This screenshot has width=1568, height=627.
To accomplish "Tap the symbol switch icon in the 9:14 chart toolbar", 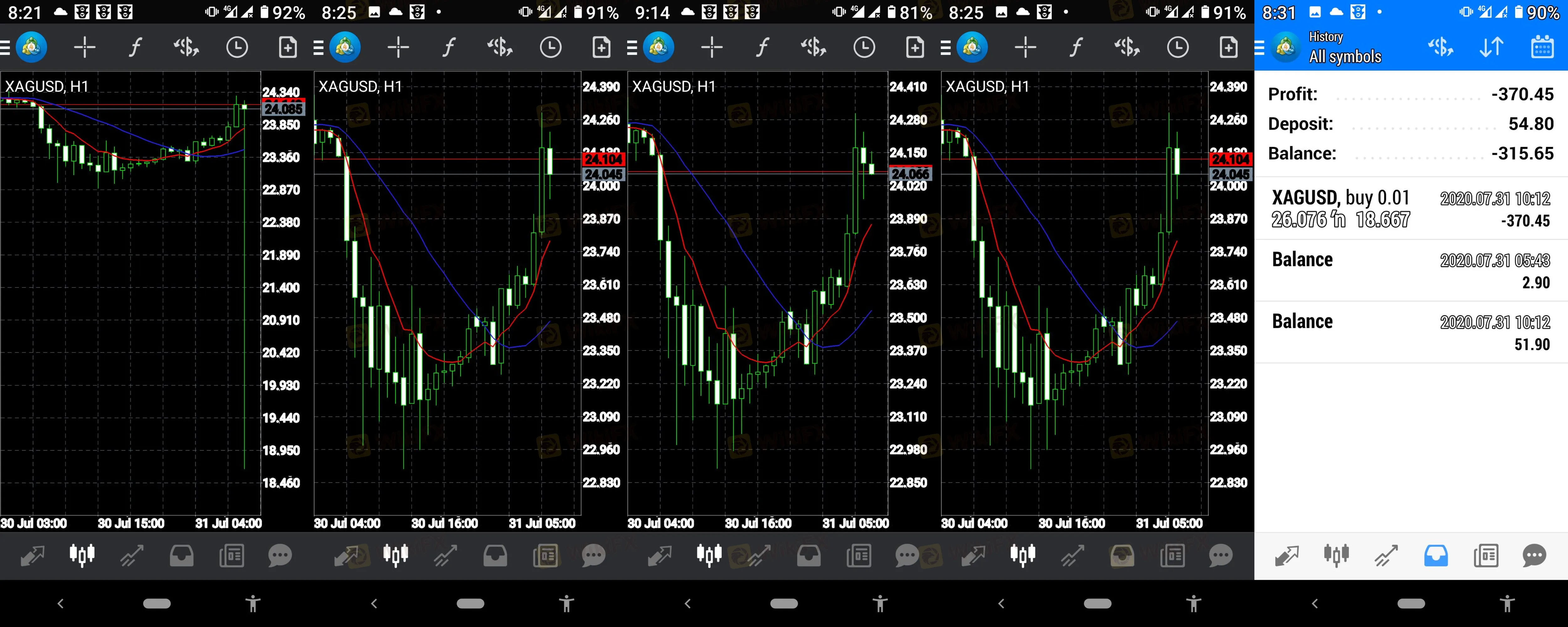I will (x=813, y=47).
